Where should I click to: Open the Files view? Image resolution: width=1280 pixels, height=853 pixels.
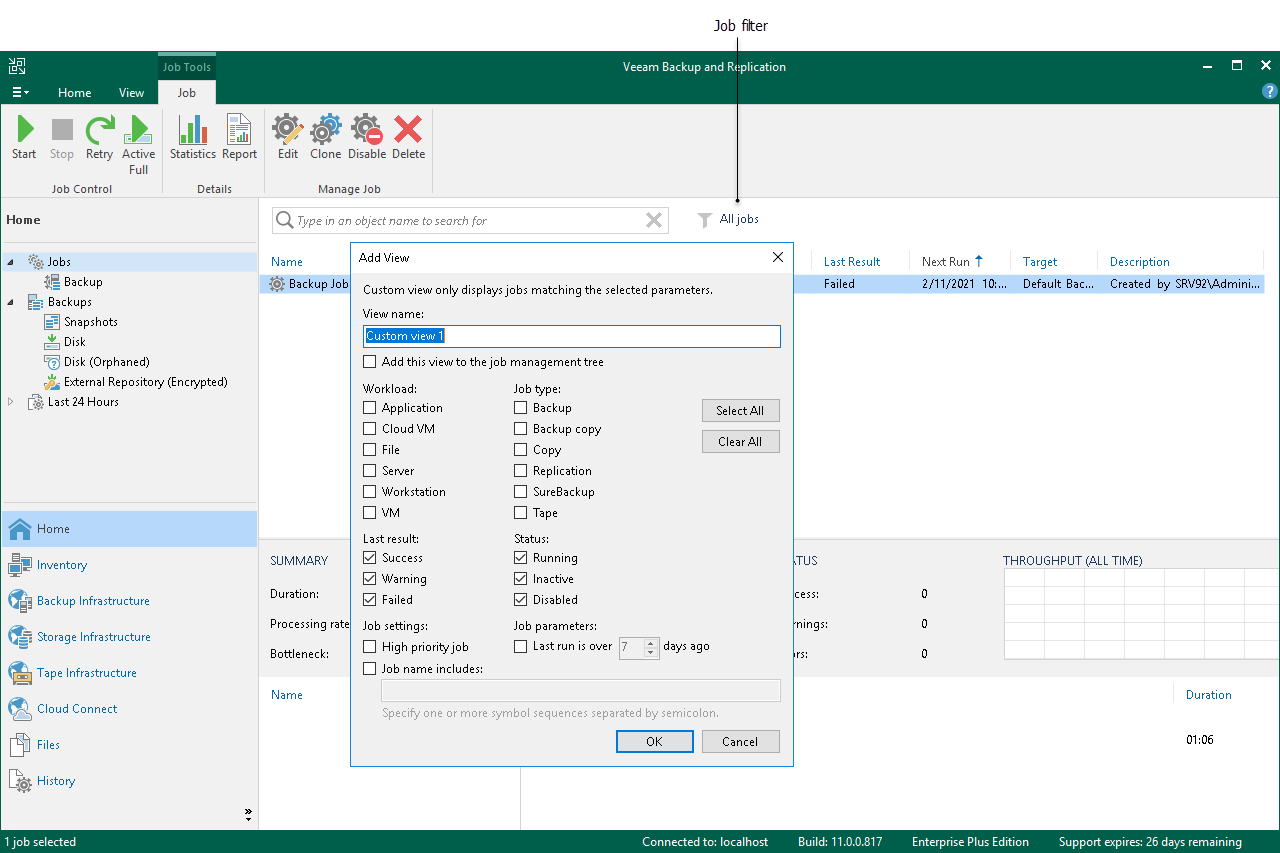(x=128, y=745)
